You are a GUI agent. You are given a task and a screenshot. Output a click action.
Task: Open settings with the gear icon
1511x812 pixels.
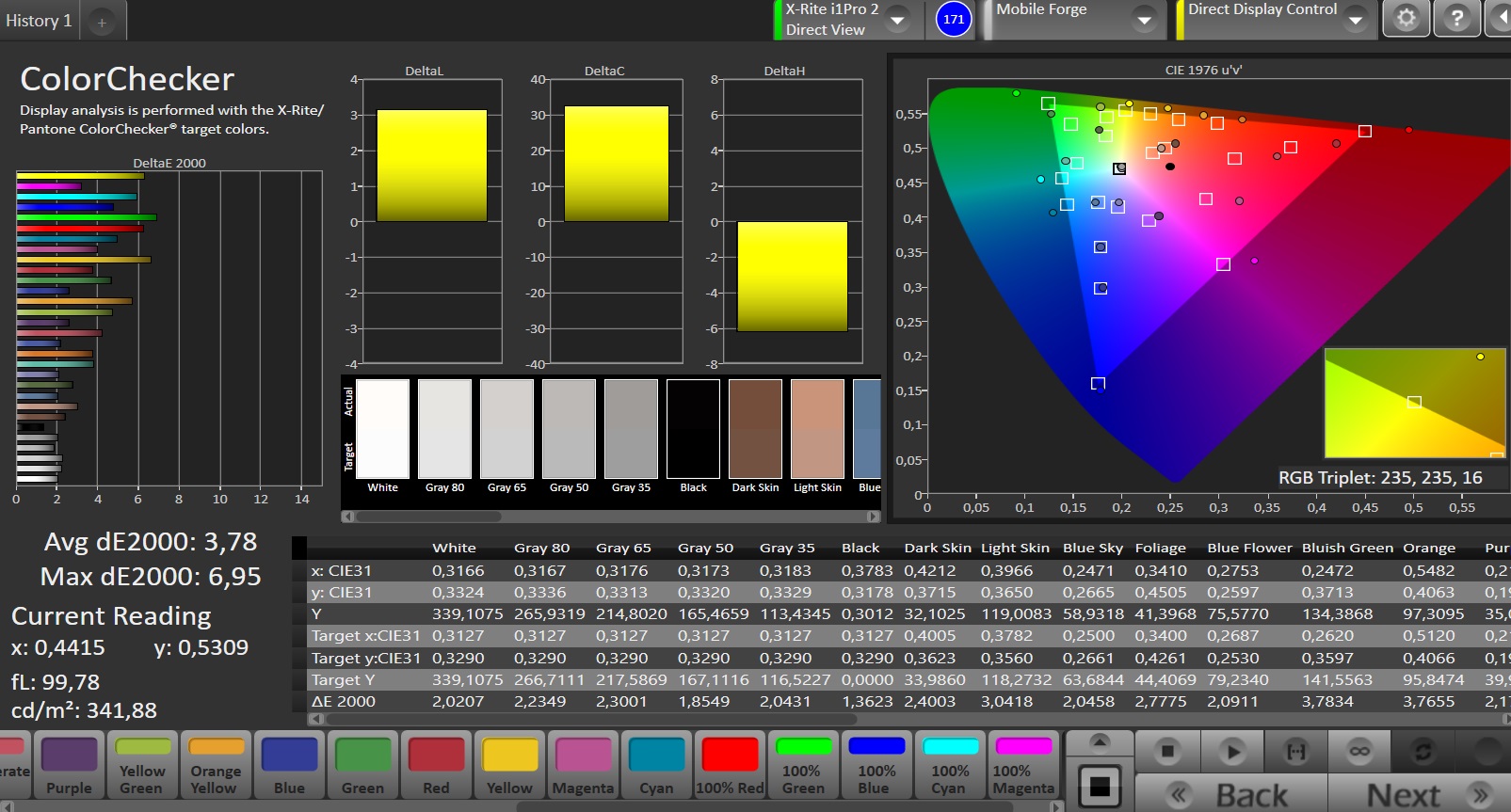[x=1405, y=19]
